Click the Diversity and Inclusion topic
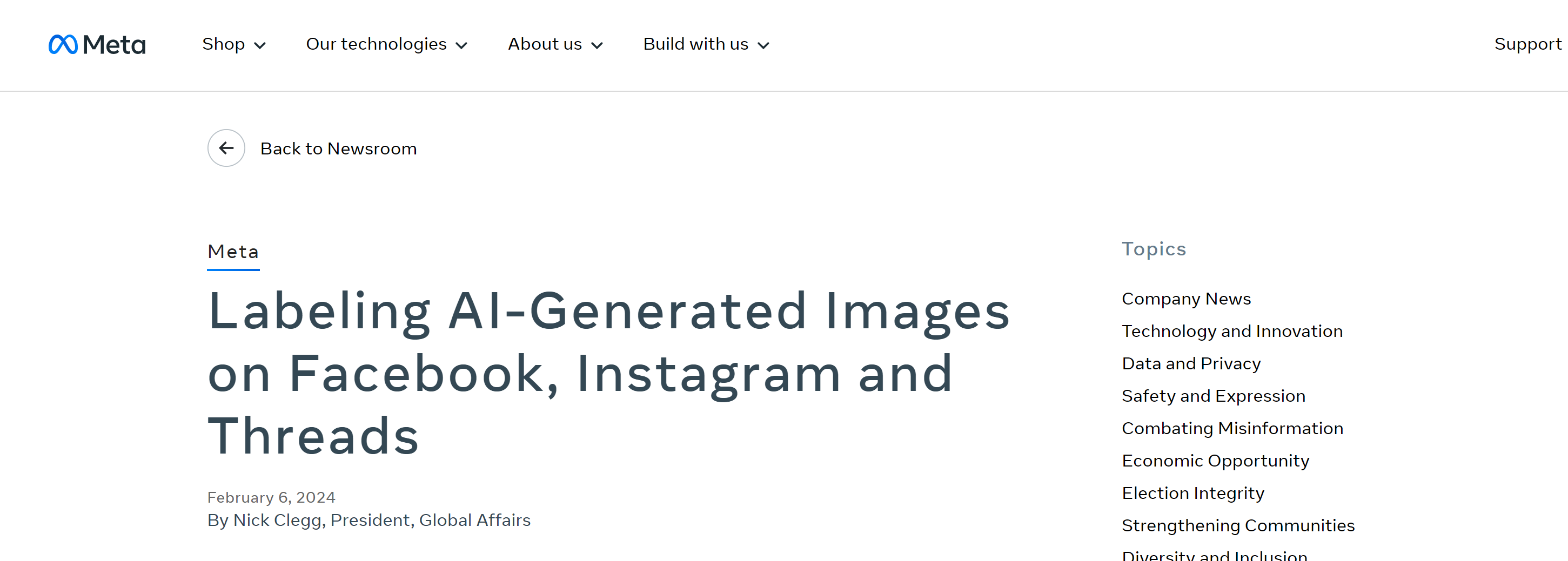 coord(1214,555)
